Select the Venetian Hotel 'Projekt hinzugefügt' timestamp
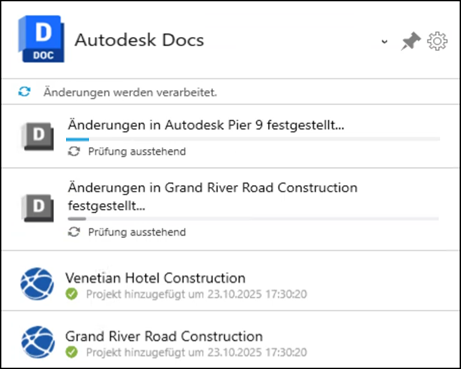This screenshot has width=461, height=369. point(196,294)
